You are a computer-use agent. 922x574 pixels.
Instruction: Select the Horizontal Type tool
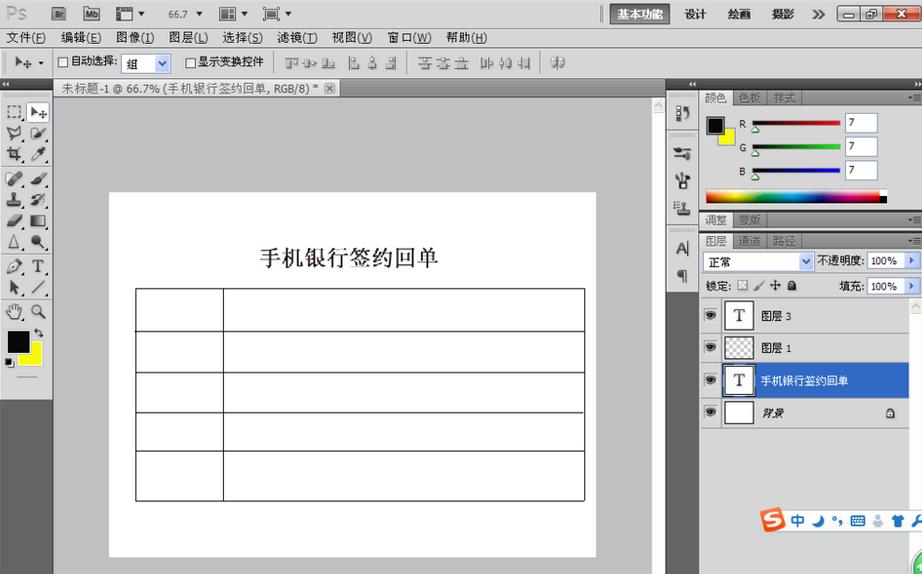[x=38, y=266]
